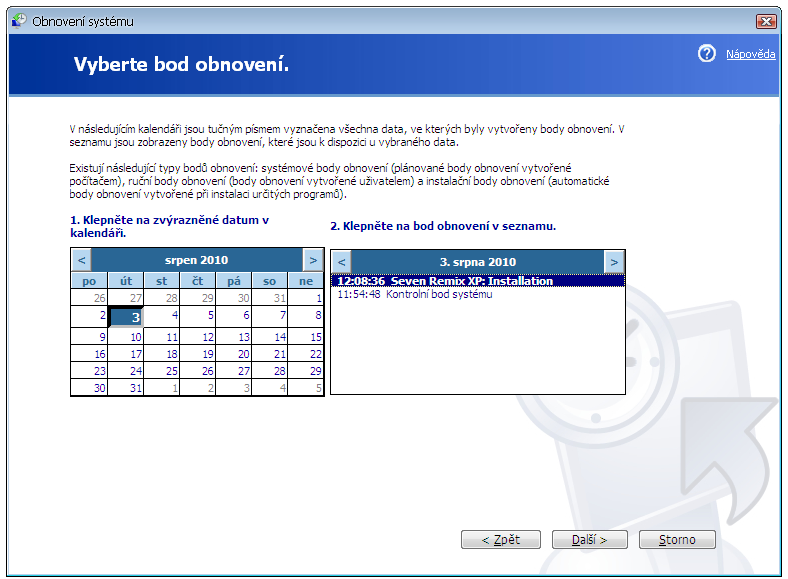Go to next month after srpen 2010
This screenshot has width=788, height=579.
click(x=313, y=260)
